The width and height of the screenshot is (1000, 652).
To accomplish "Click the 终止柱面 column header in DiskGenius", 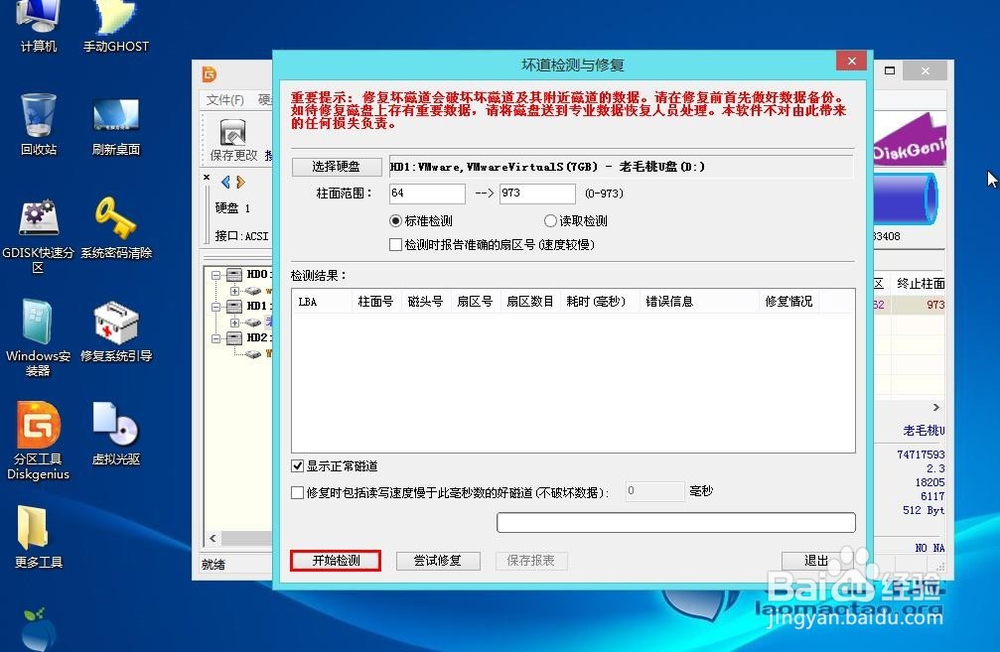I will point(919,284).
